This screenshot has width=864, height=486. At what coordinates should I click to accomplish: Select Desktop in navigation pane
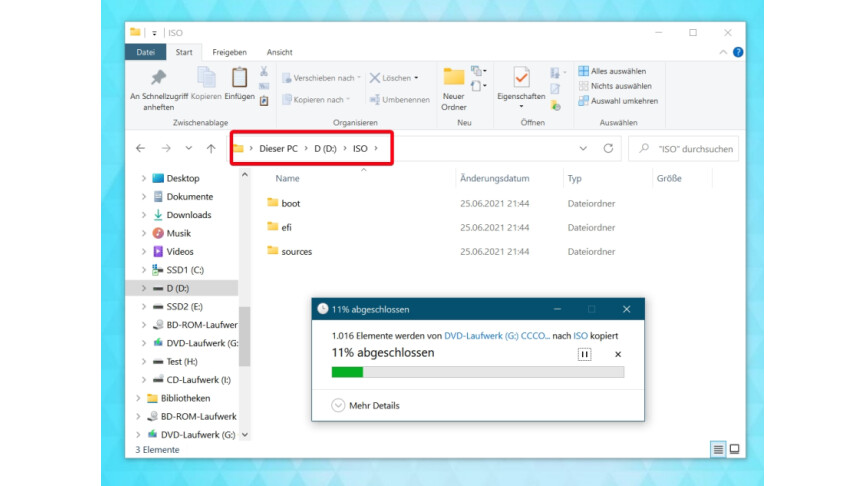tap(183, 179)
